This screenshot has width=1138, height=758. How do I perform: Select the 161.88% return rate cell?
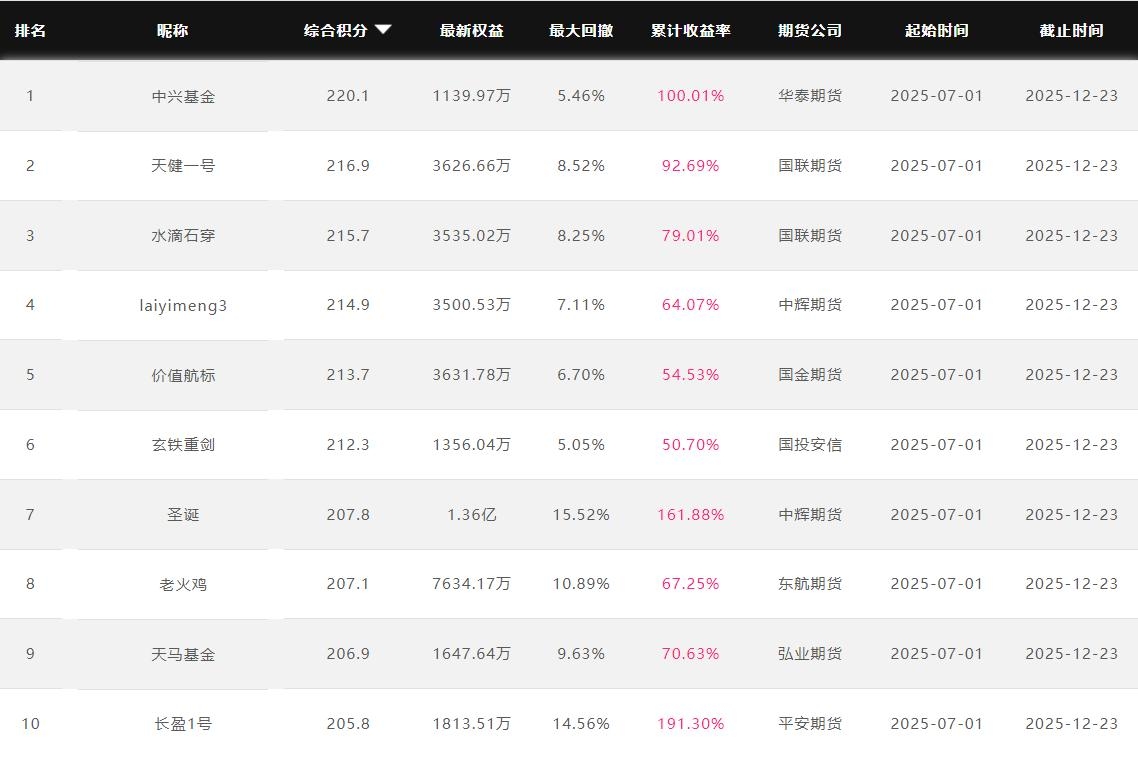coord(690,515)
